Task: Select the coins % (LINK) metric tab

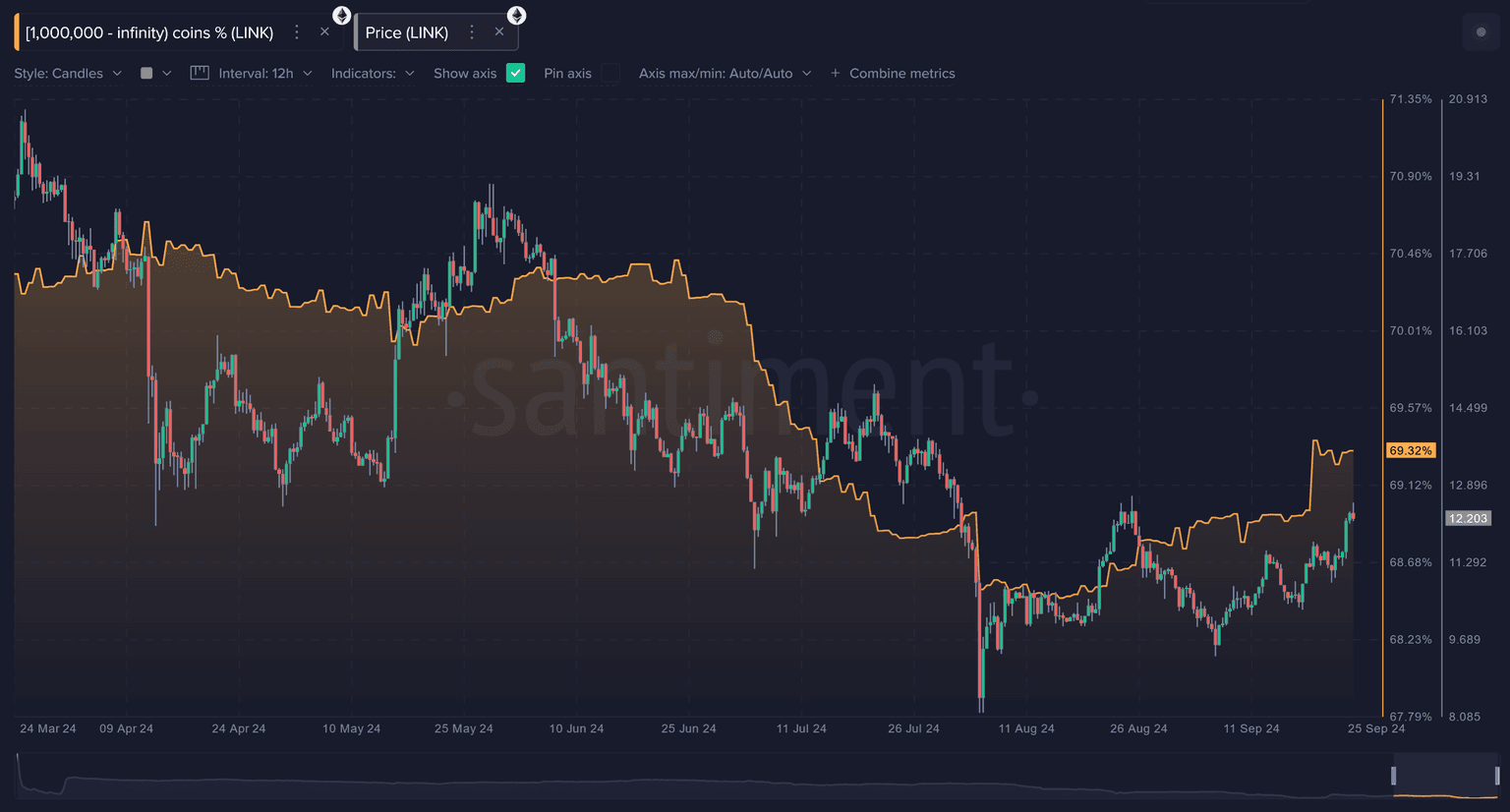Action: coord(149,32)
